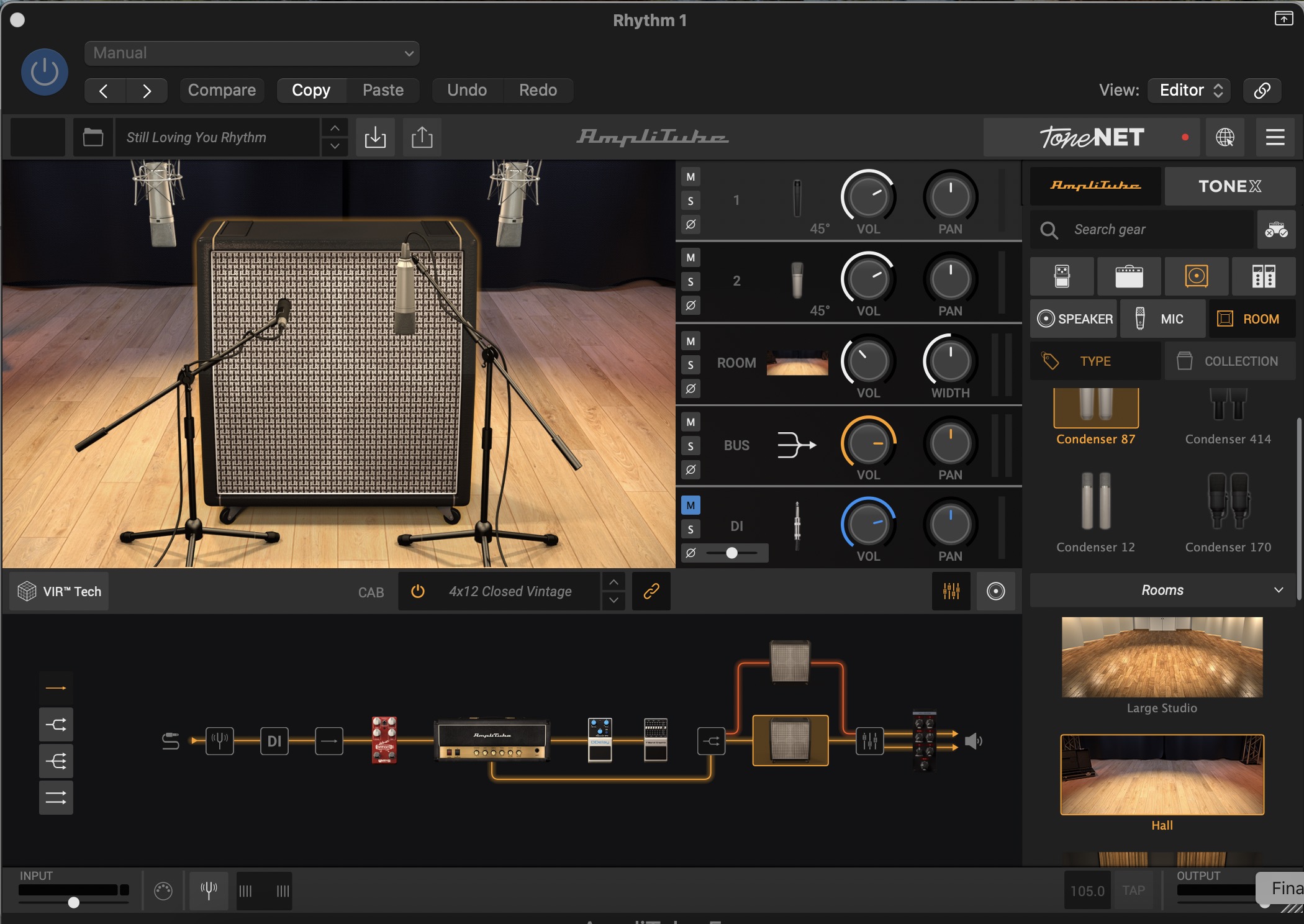The height and width of the screenshot is (924, 1304).
Task: Choose the Condenser 170 mic
Action: tap(1228, 512)
